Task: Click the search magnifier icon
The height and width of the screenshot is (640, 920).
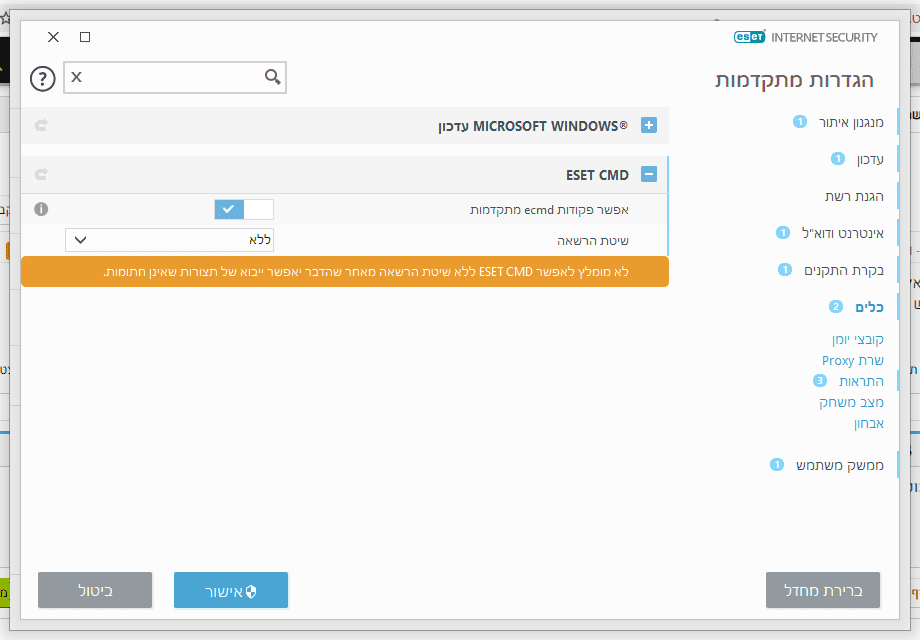Action: (x=272, y=77)
